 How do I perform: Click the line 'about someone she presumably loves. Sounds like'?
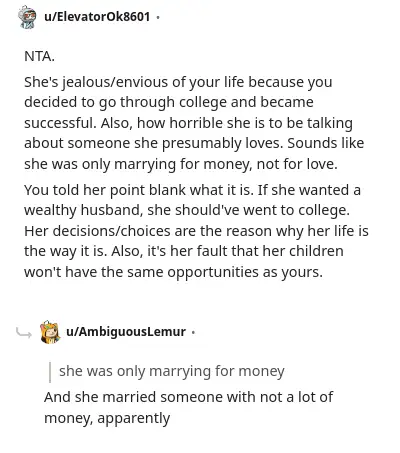(x=194, y=143)
